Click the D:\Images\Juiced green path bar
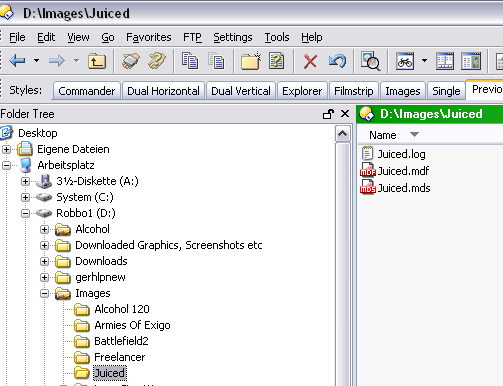 430,114
